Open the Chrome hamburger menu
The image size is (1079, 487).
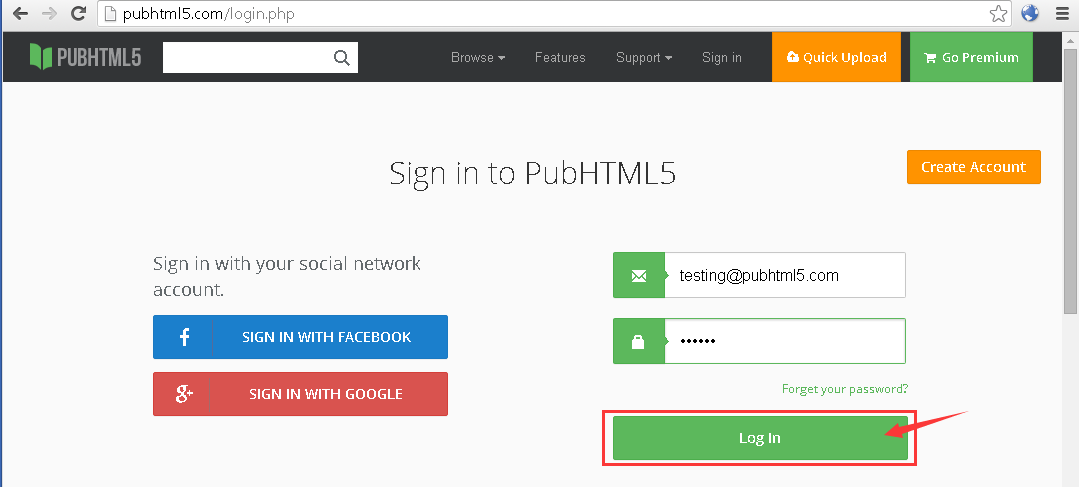pyautogui.click(x=1062, y=14)
